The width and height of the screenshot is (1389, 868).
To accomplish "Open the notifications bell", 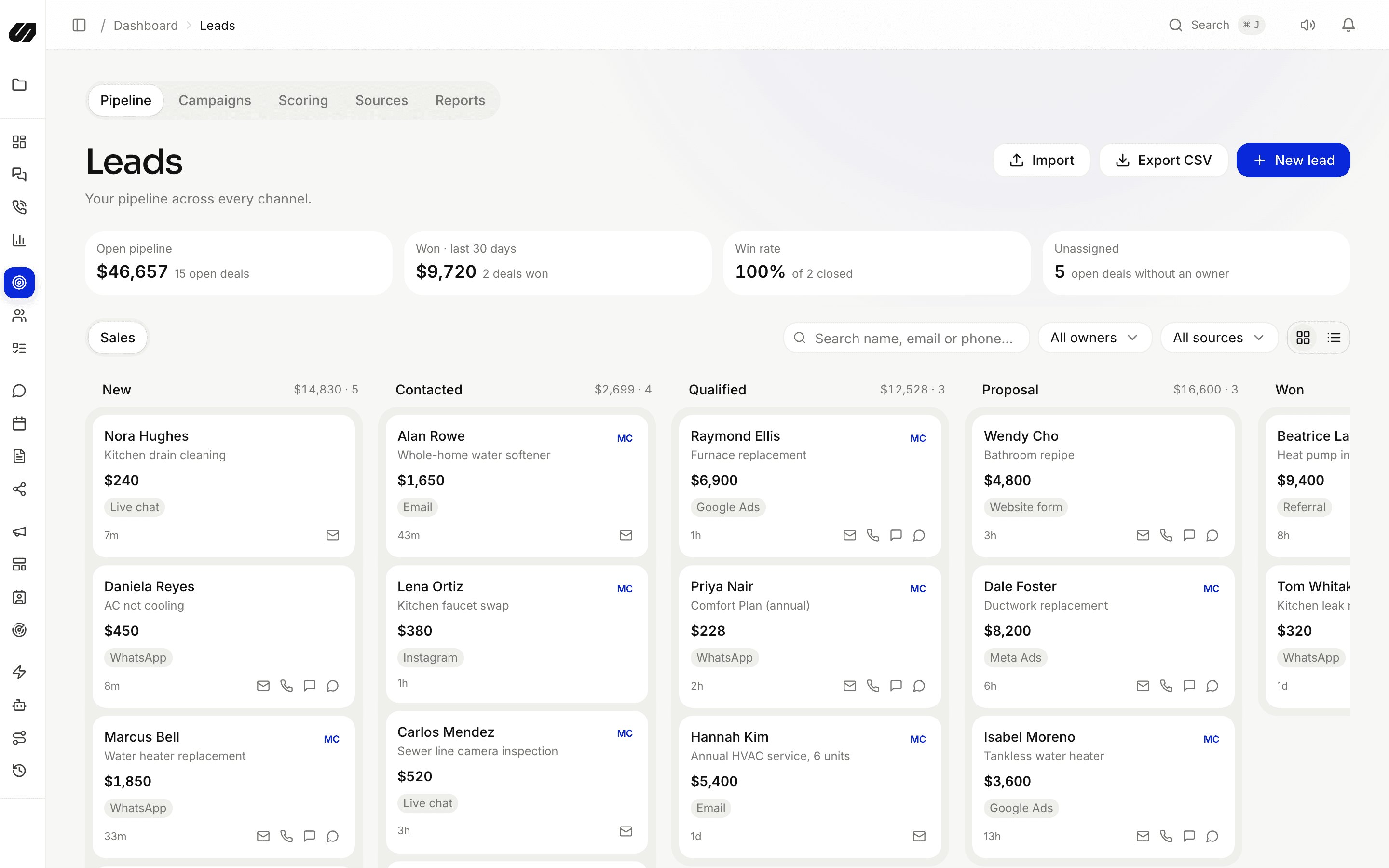I will click(1348, 25).
